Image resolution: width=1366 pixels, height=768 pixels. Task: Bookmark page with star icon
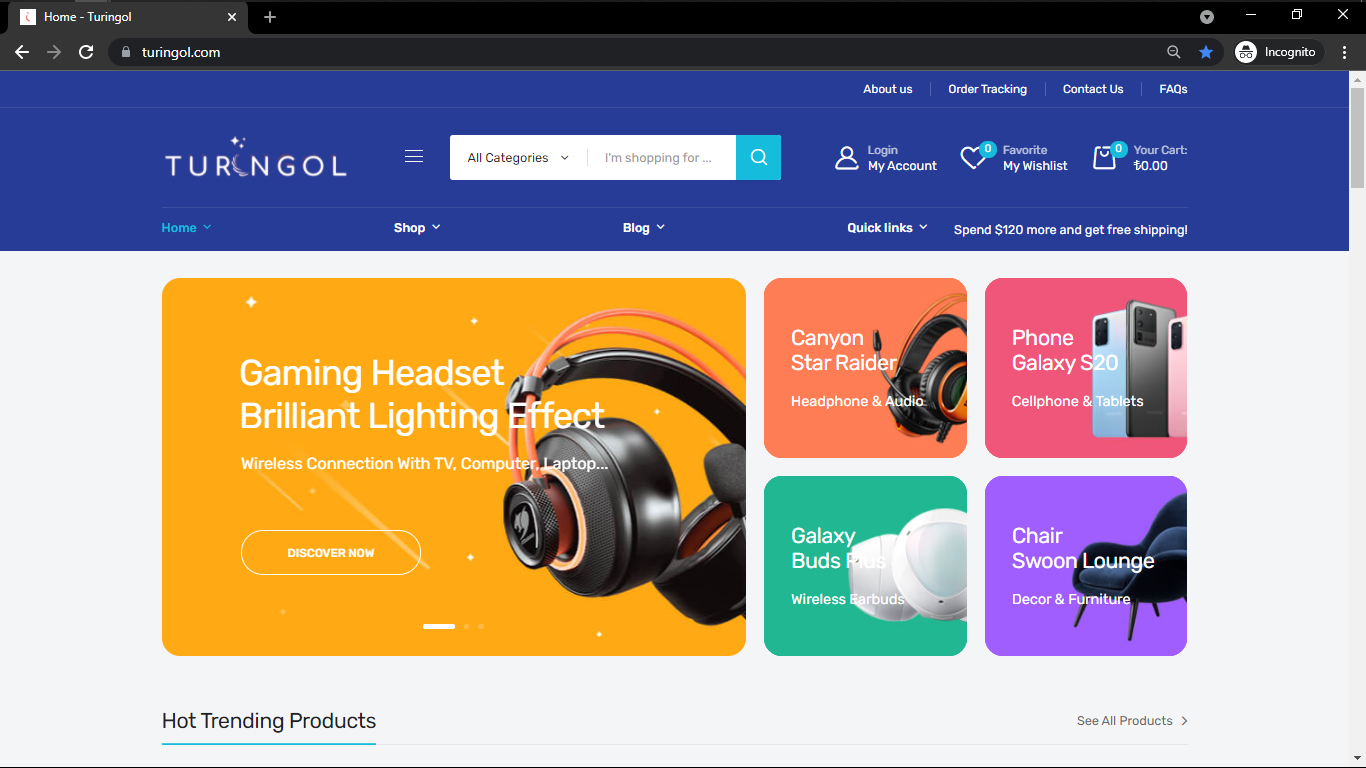[1206, 52]
